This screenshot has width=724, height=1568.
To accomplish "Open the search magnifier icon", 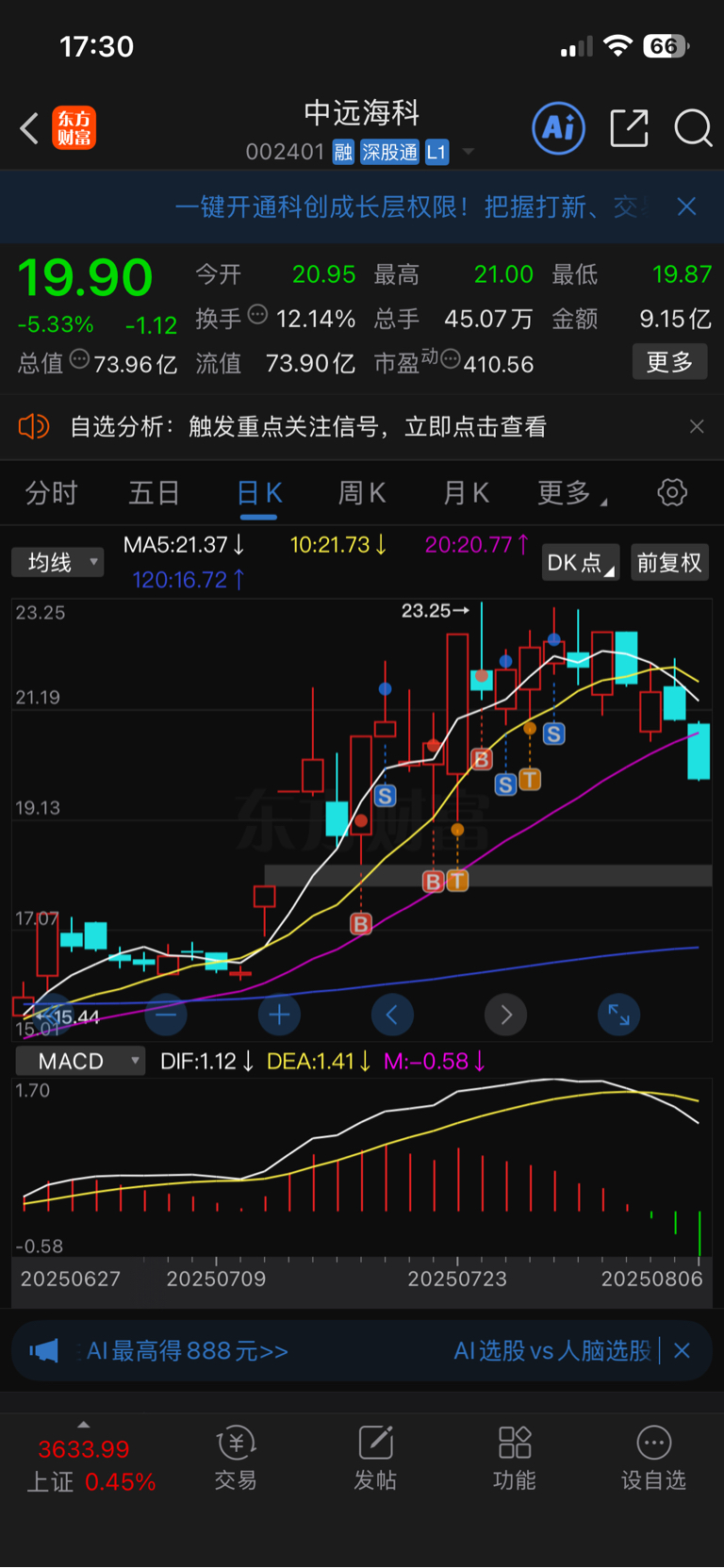I will [x=693, y=128].
